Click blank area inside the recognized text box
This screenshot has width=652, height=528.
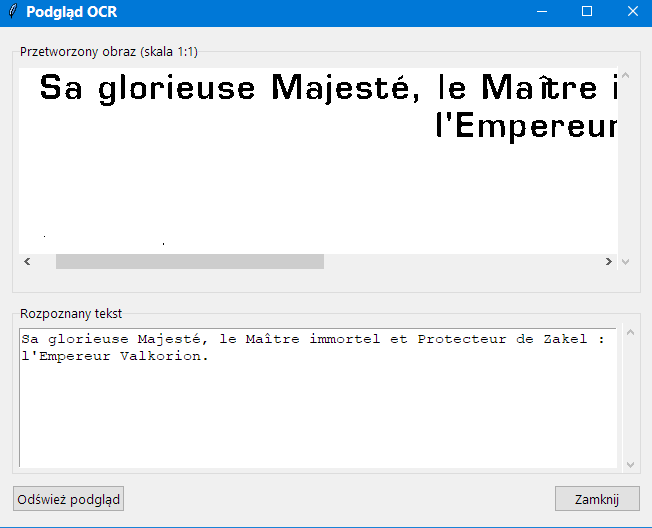pos(318,416)
